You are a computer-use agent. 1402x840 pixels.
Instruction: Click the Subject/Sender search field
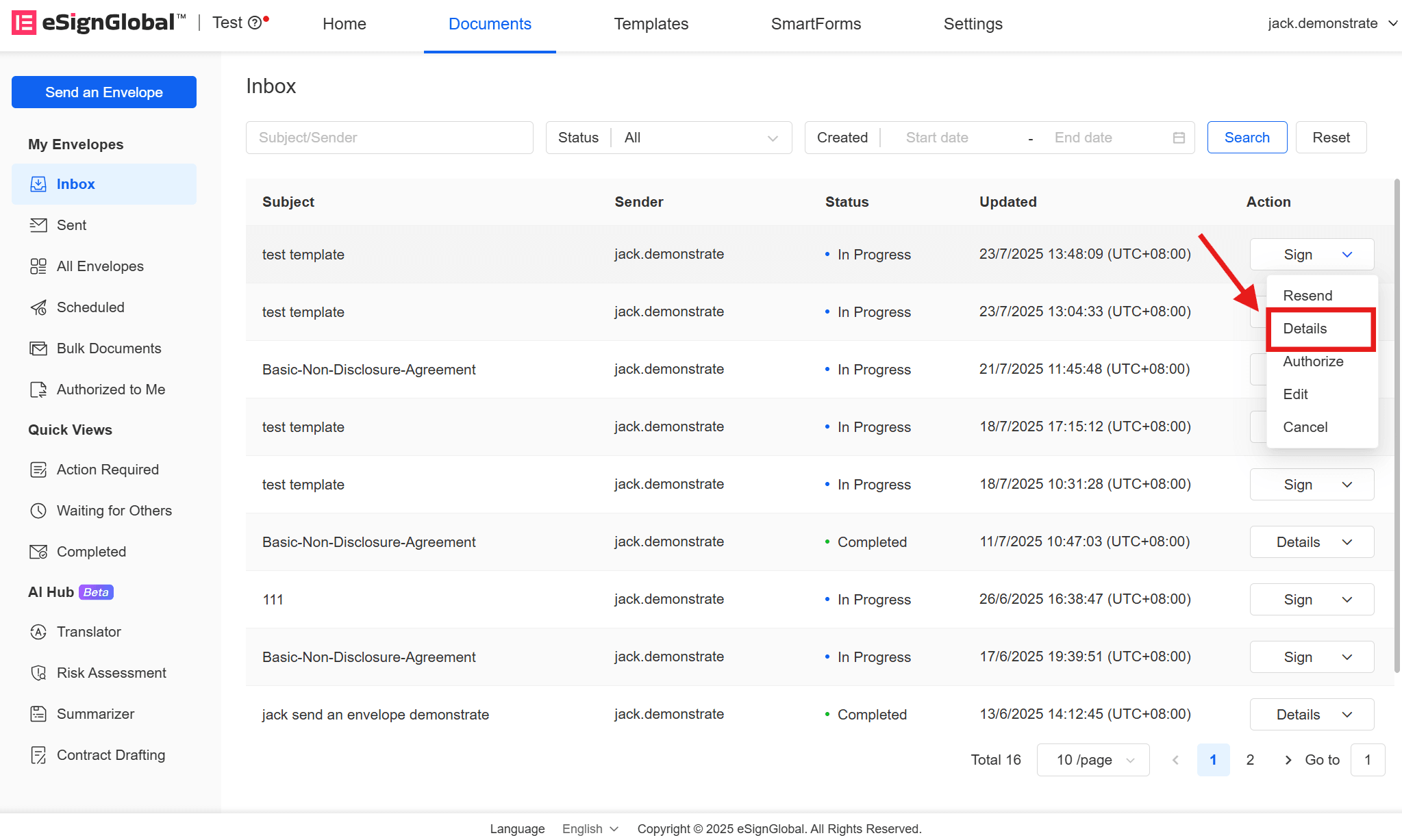tap(389, 138)
